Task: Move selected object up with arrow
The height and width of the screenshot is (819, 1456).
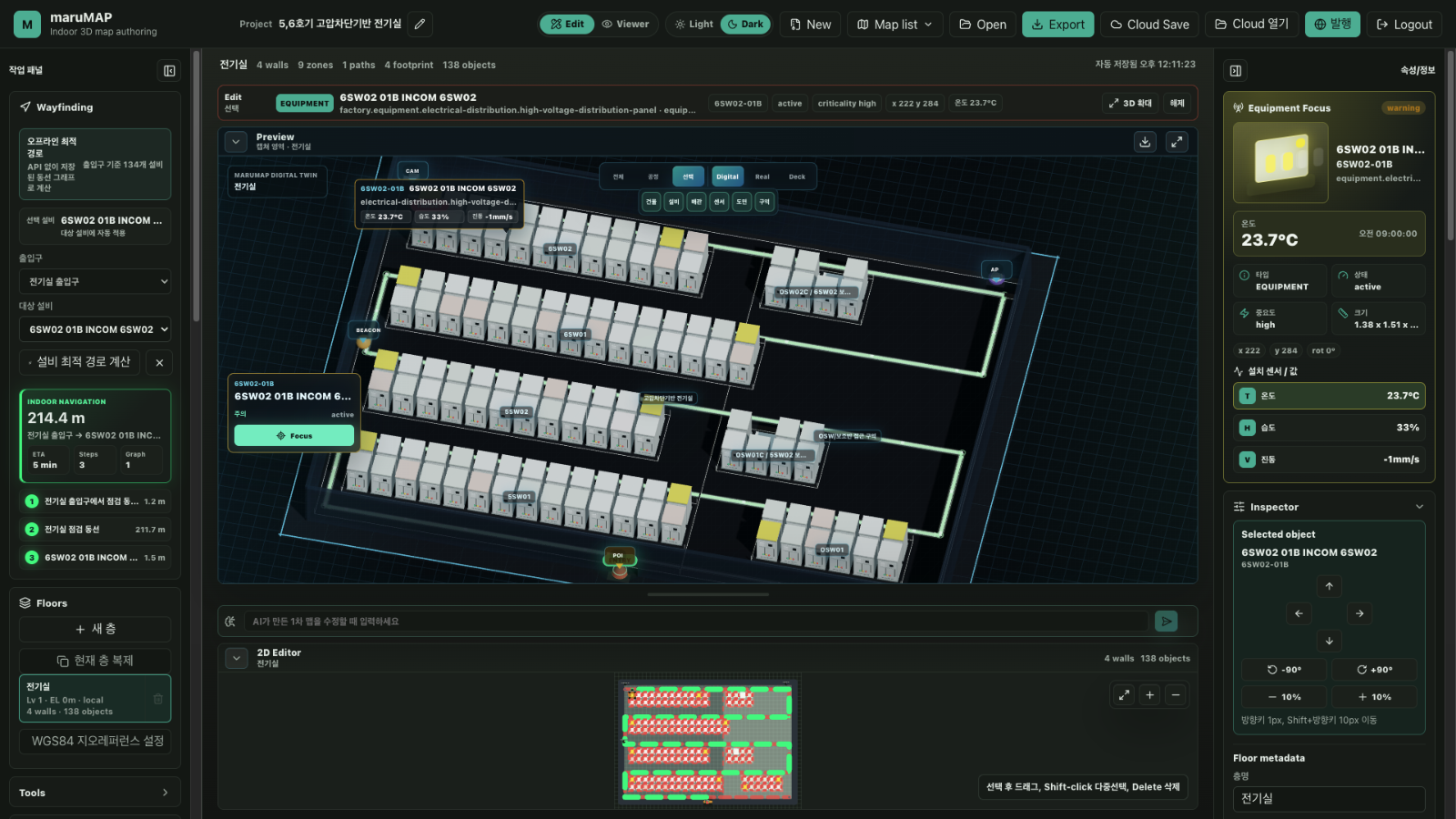Action: pos(1330,586)
